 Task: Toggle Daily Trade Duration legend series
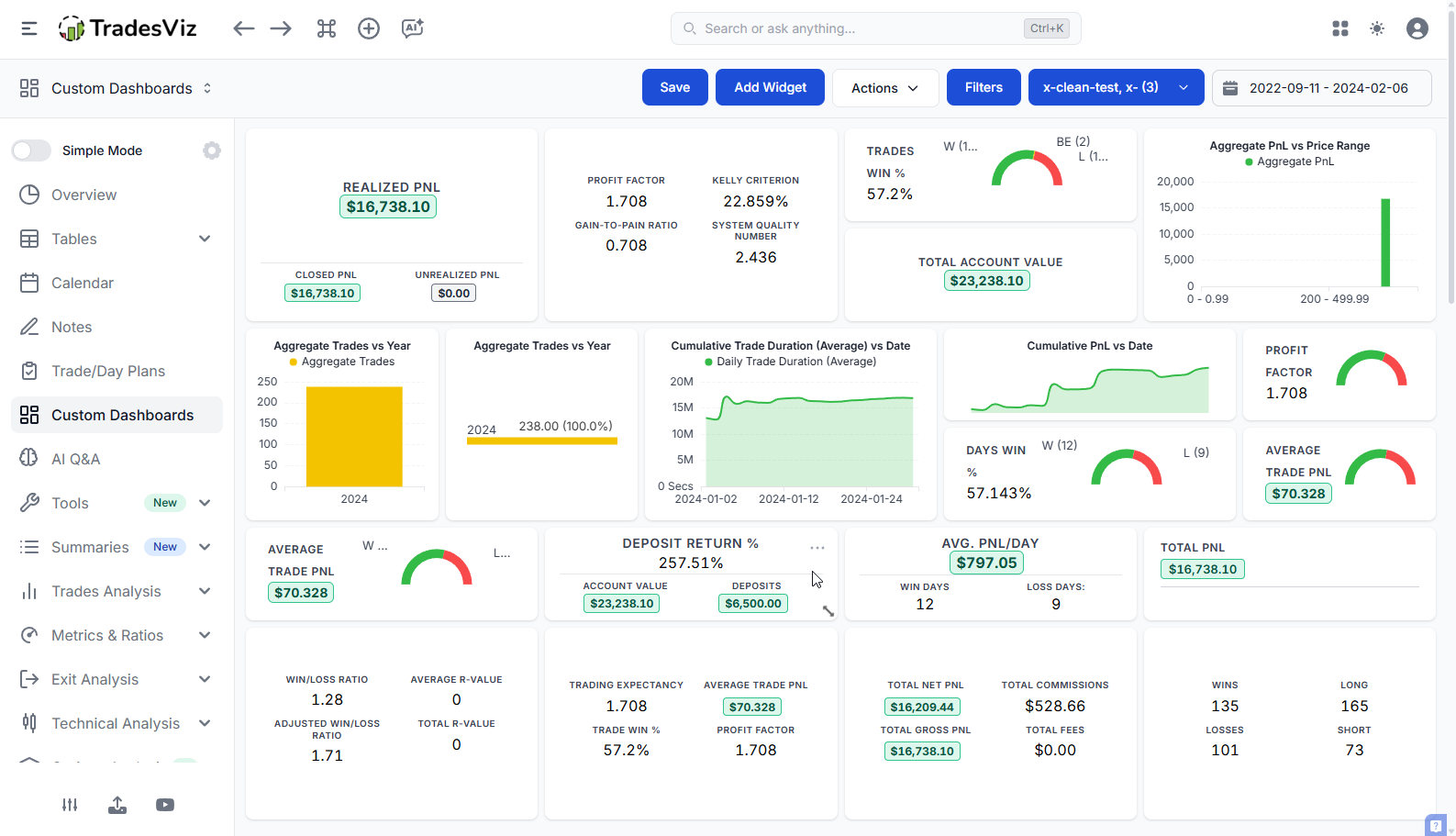(x=790, y=362)
